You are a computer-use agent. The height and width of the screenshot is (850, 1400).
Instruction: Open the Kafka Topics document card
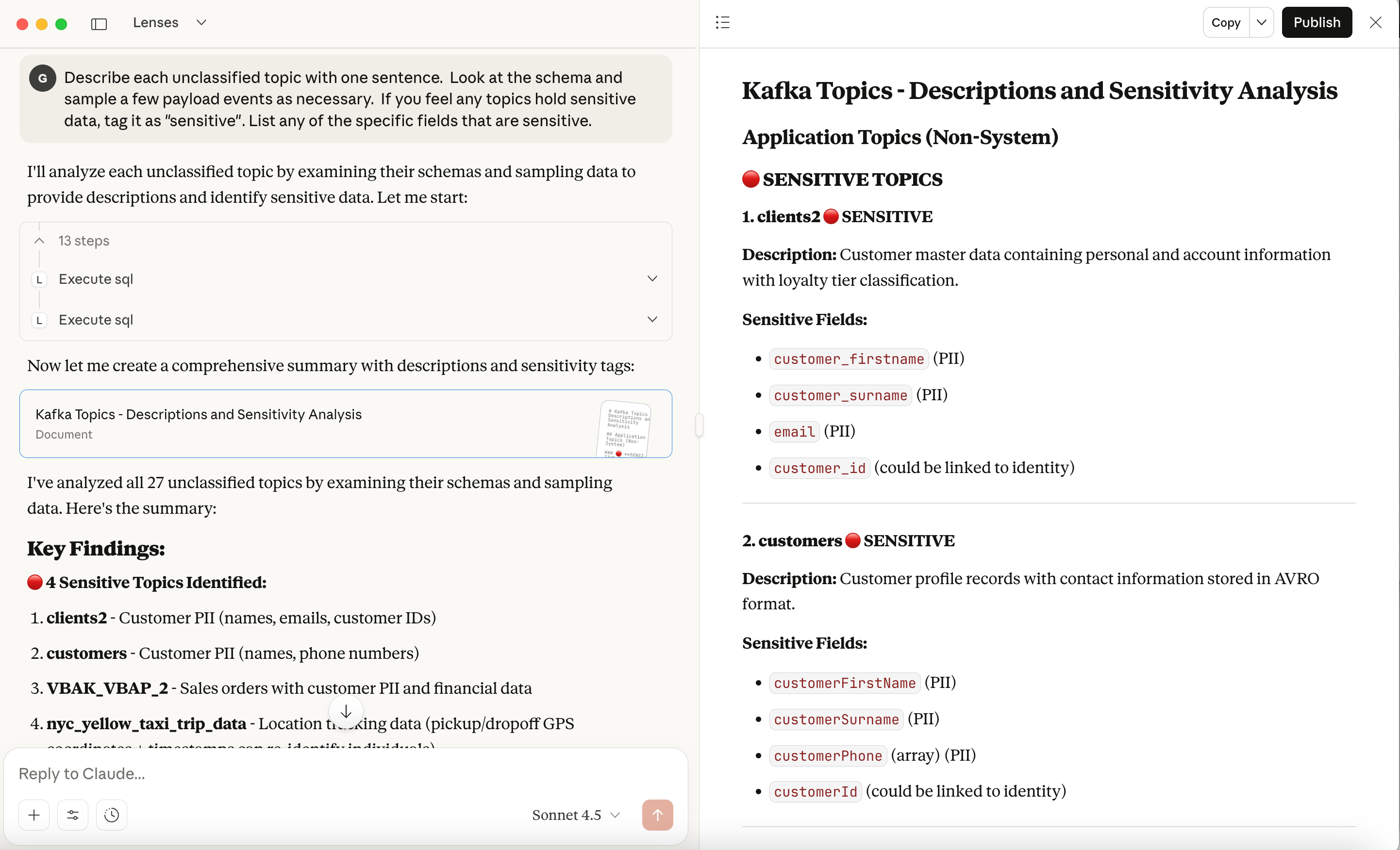[x=346, y=424]
